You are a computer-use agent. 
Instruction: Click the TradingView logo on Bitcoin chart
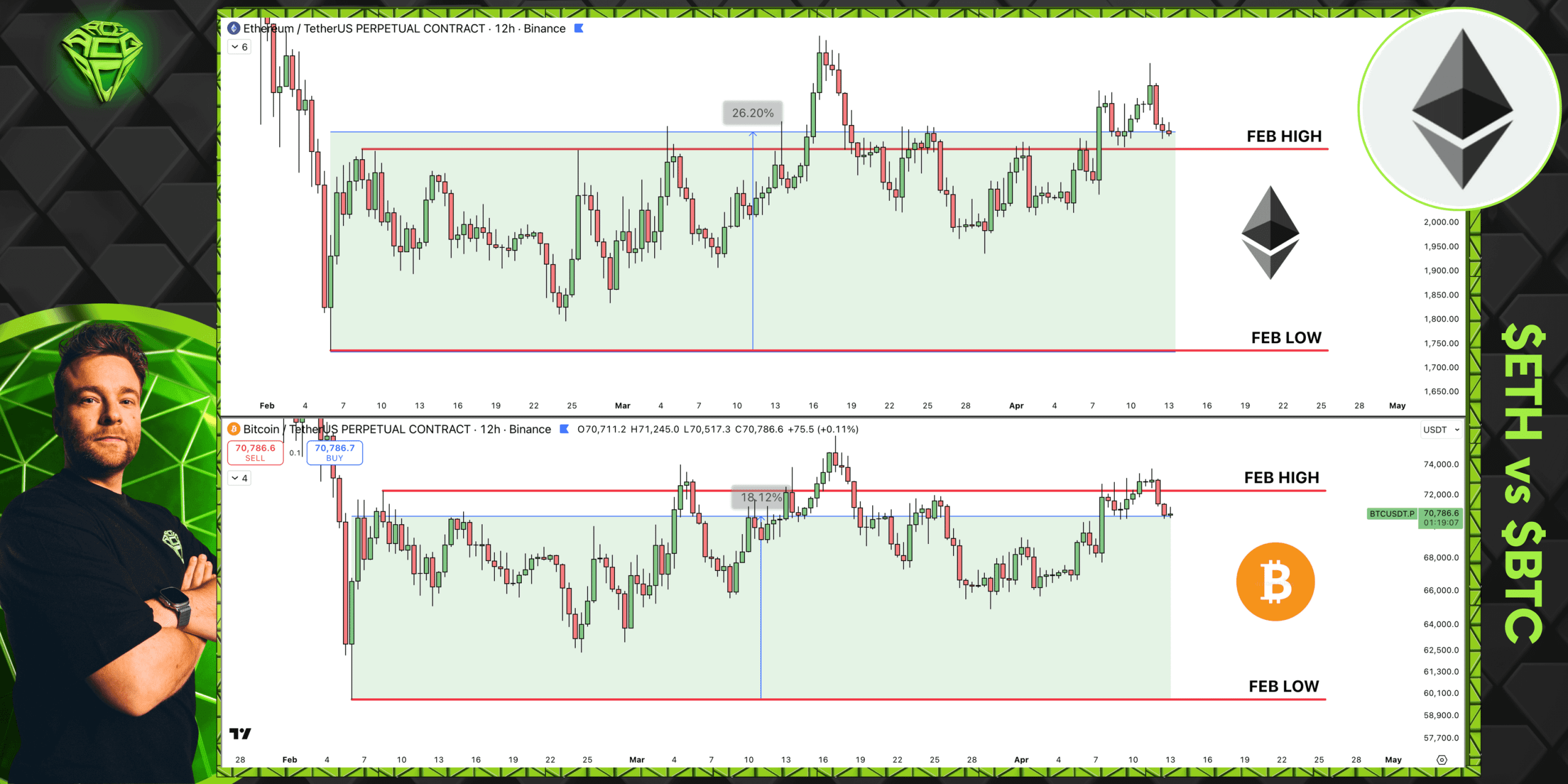(240, 733)
